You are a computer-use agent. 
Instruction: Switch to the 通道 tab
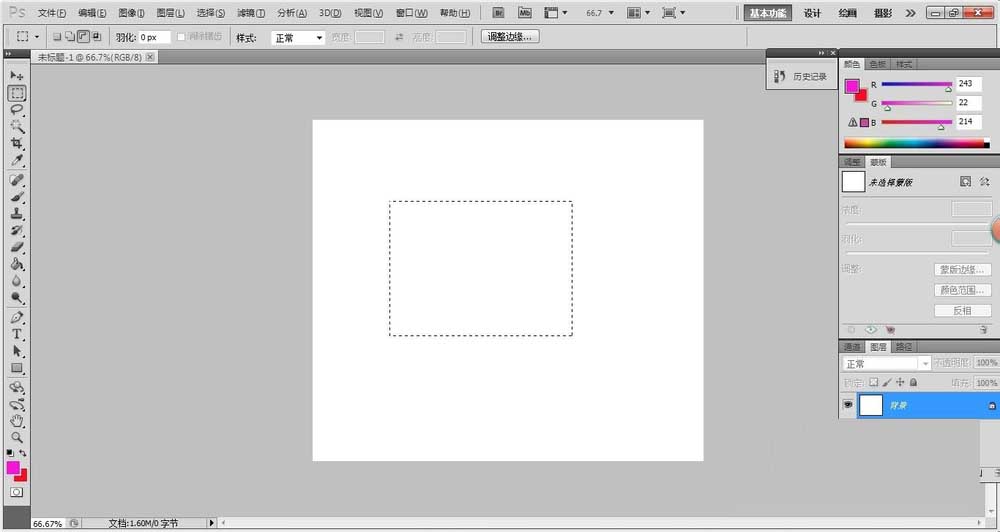coord(852,347)
